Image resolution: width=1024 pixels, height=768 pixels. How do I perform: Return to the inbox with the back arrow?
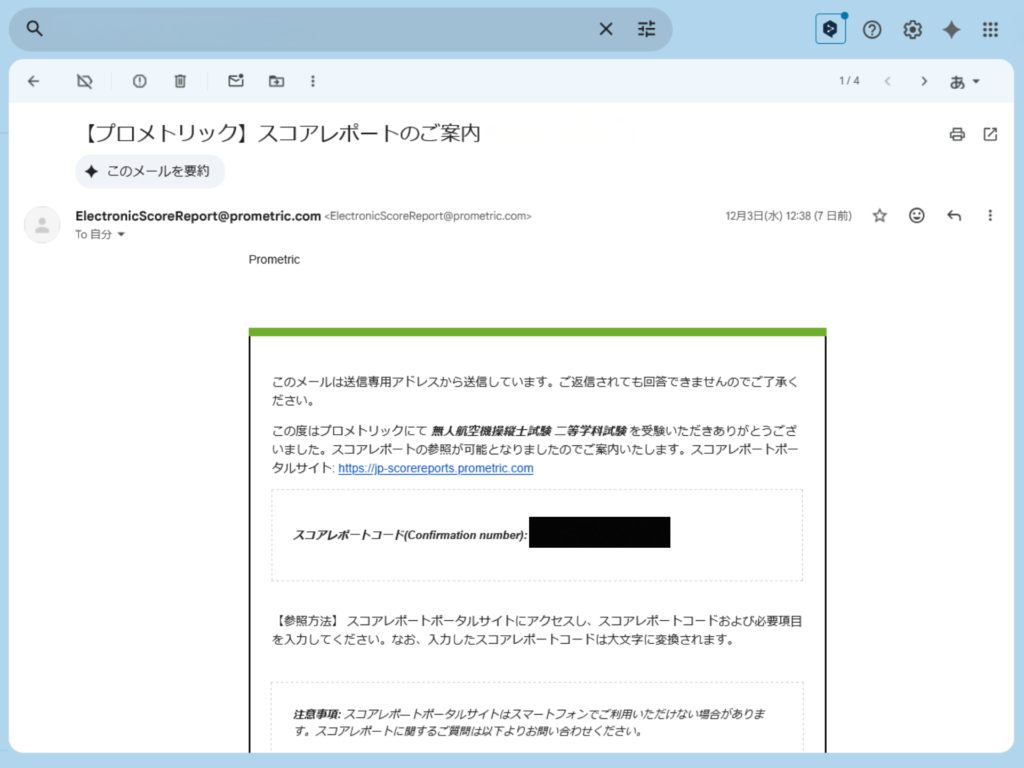point(33,80)
